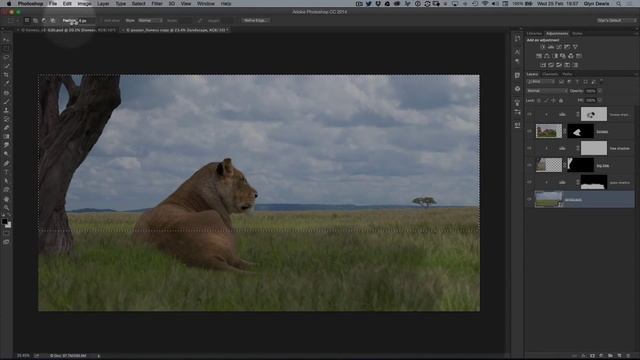Switch to the Paths tab
The image size is (640, 360).
[567, 74]
